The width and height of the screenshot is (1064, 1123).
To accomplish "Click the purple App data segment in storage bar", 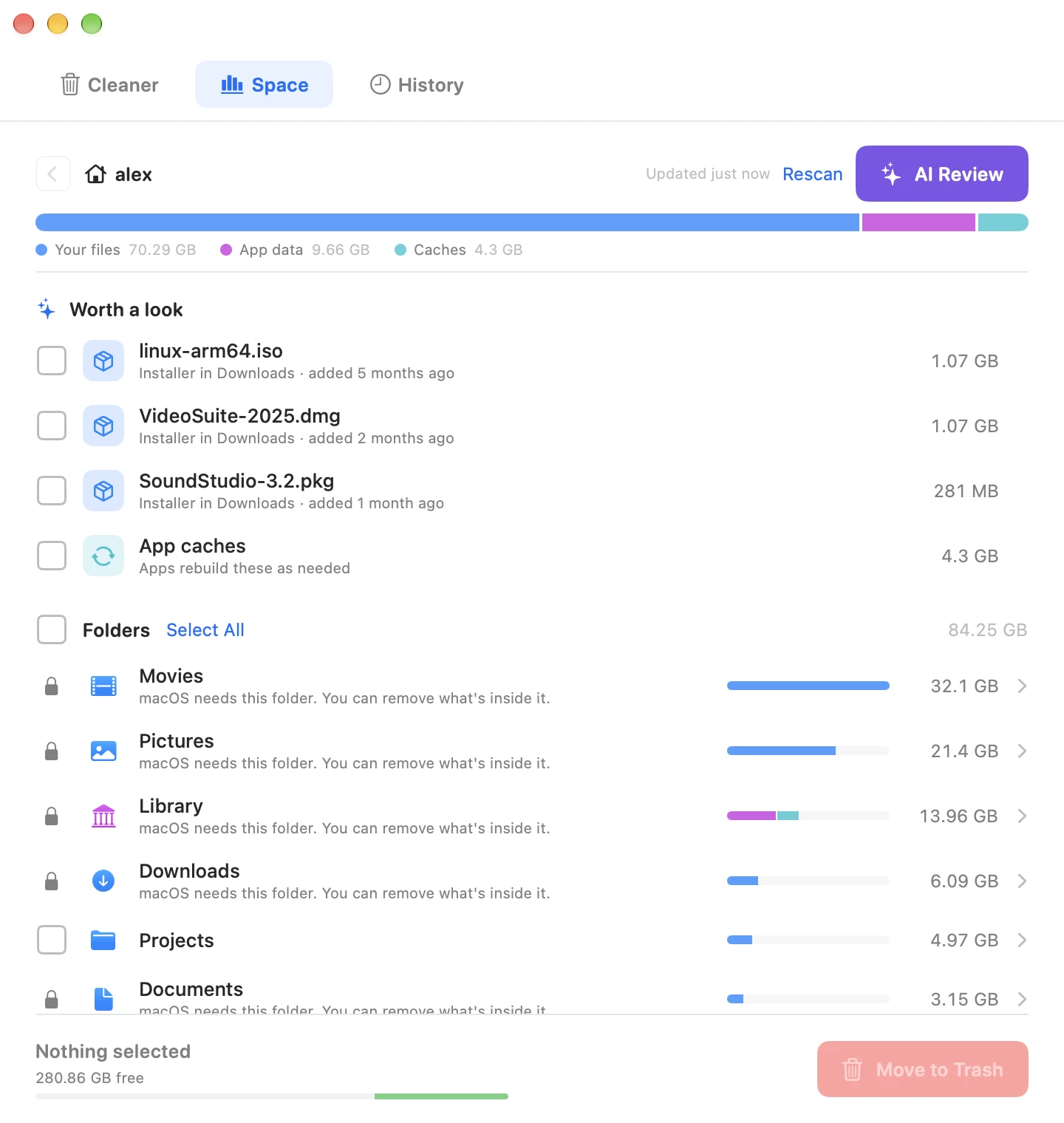I will point(918,222).
